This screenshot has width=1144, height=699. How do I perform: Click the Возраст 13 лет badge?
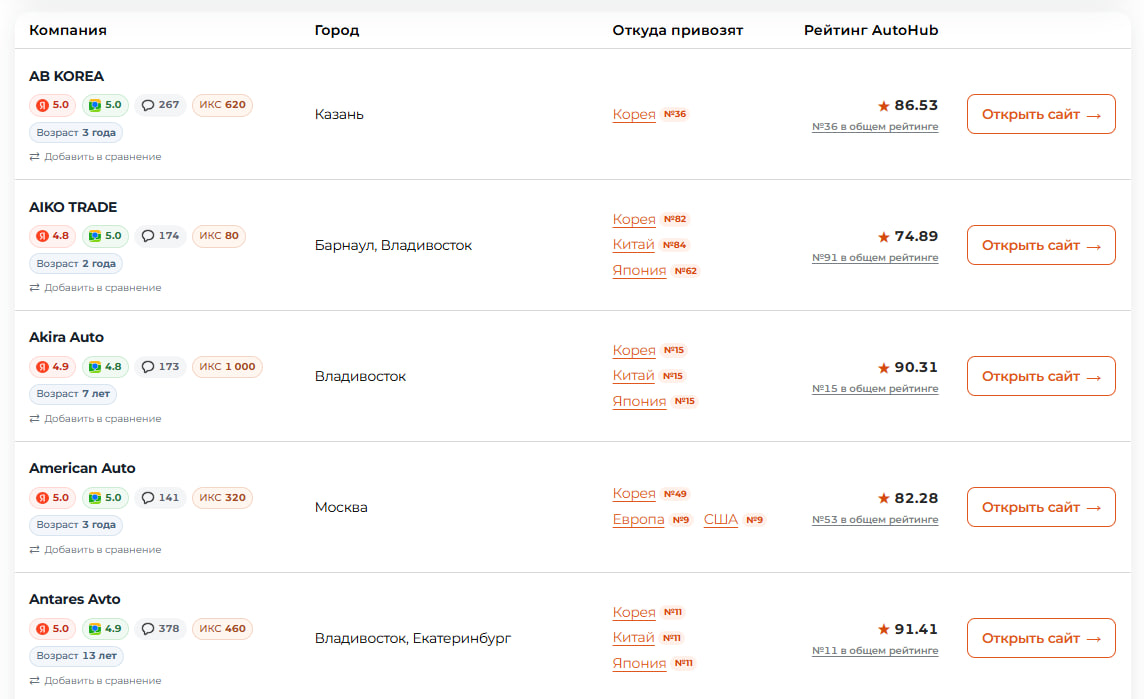tap(77, 656)
